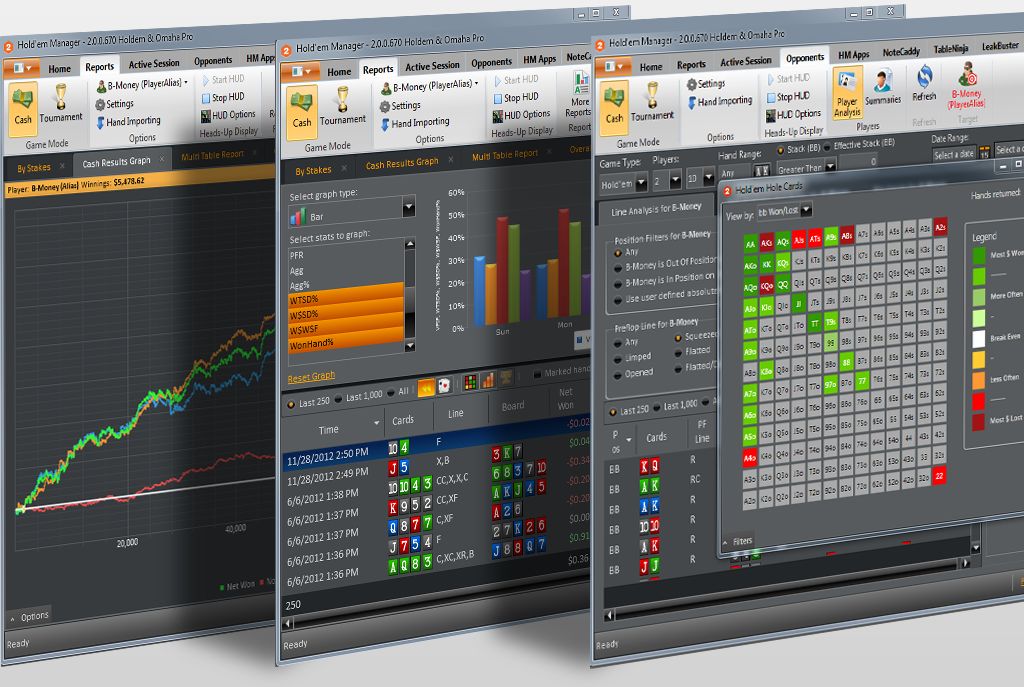Screen dimensions: 1024x687
Task: Open HUD Options in left window
Action: tap(228, 115)
